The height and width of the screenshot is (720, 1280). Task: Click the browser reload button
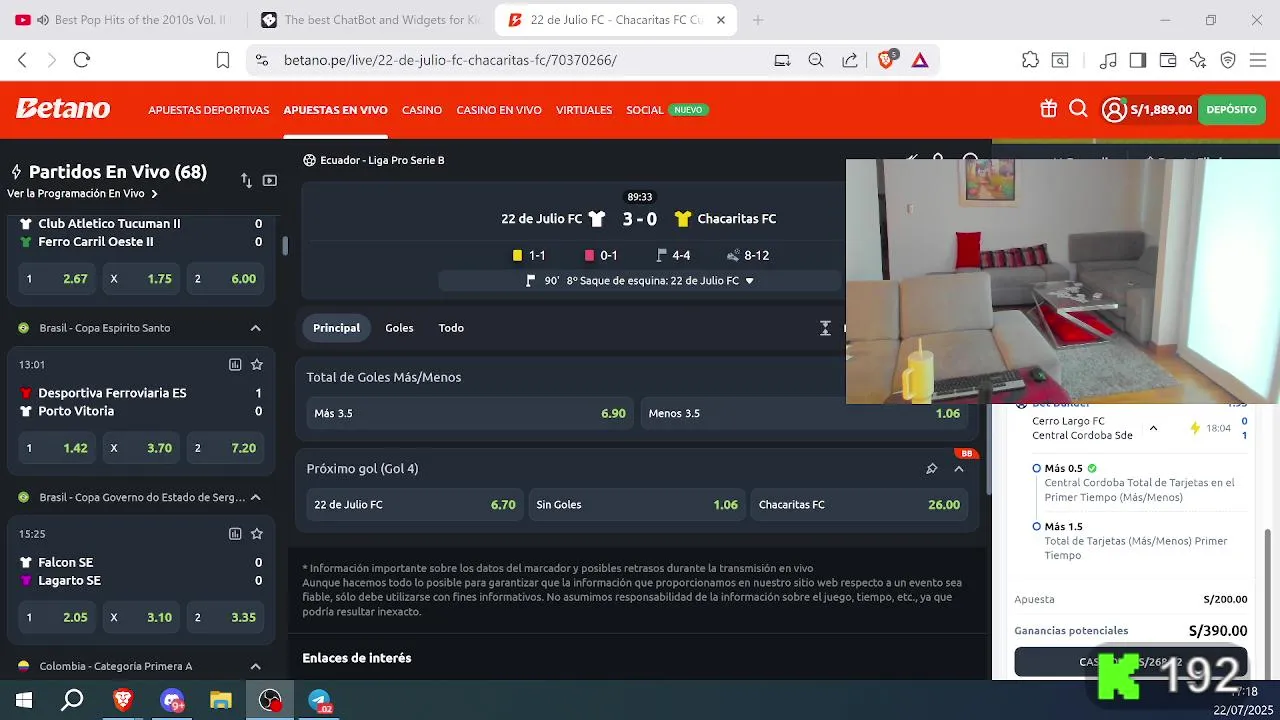click(82, 60)
